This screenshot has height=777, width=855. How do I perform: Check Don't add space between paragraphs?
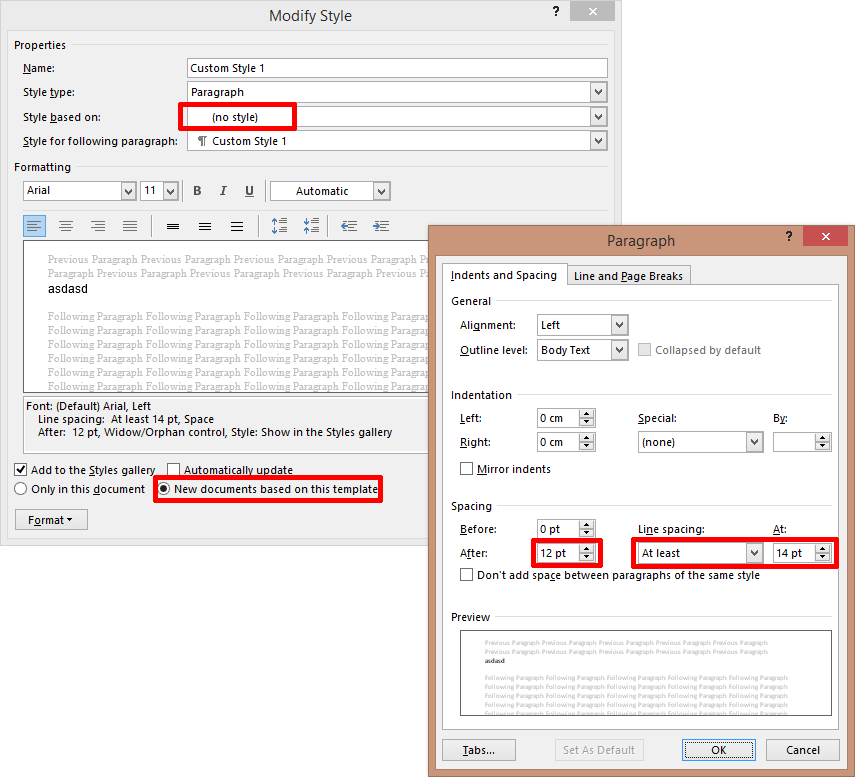point(466,574)
